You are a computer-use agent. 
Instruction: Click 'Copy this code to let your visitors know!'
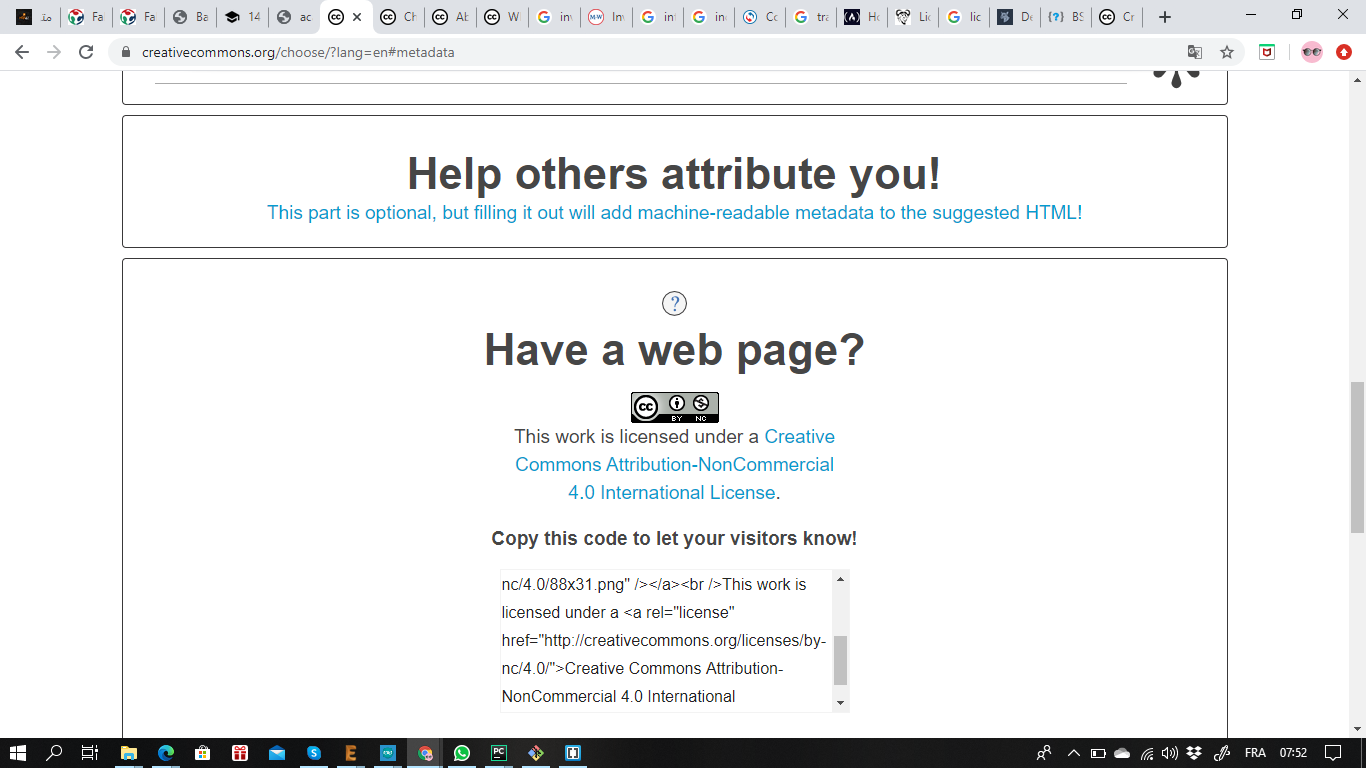point(674,539)
